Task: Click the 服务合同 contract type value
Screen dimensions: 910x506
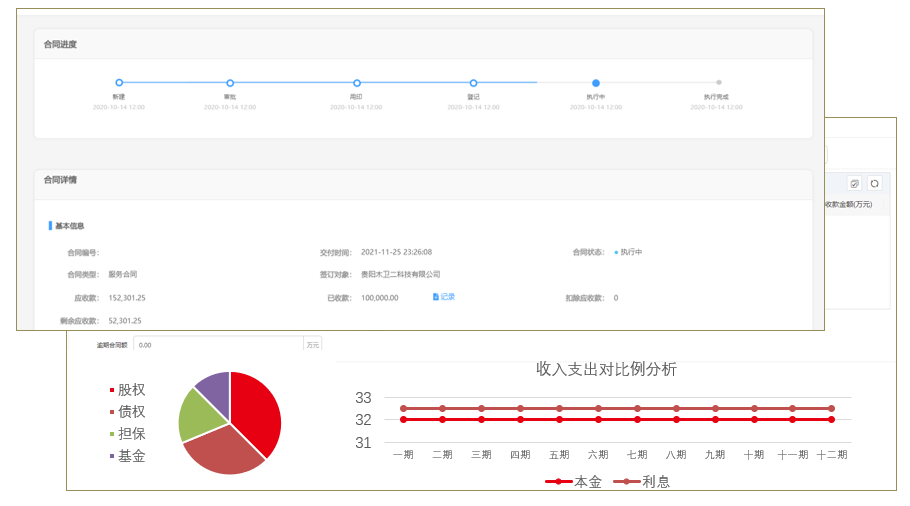Action: point(122,274)
